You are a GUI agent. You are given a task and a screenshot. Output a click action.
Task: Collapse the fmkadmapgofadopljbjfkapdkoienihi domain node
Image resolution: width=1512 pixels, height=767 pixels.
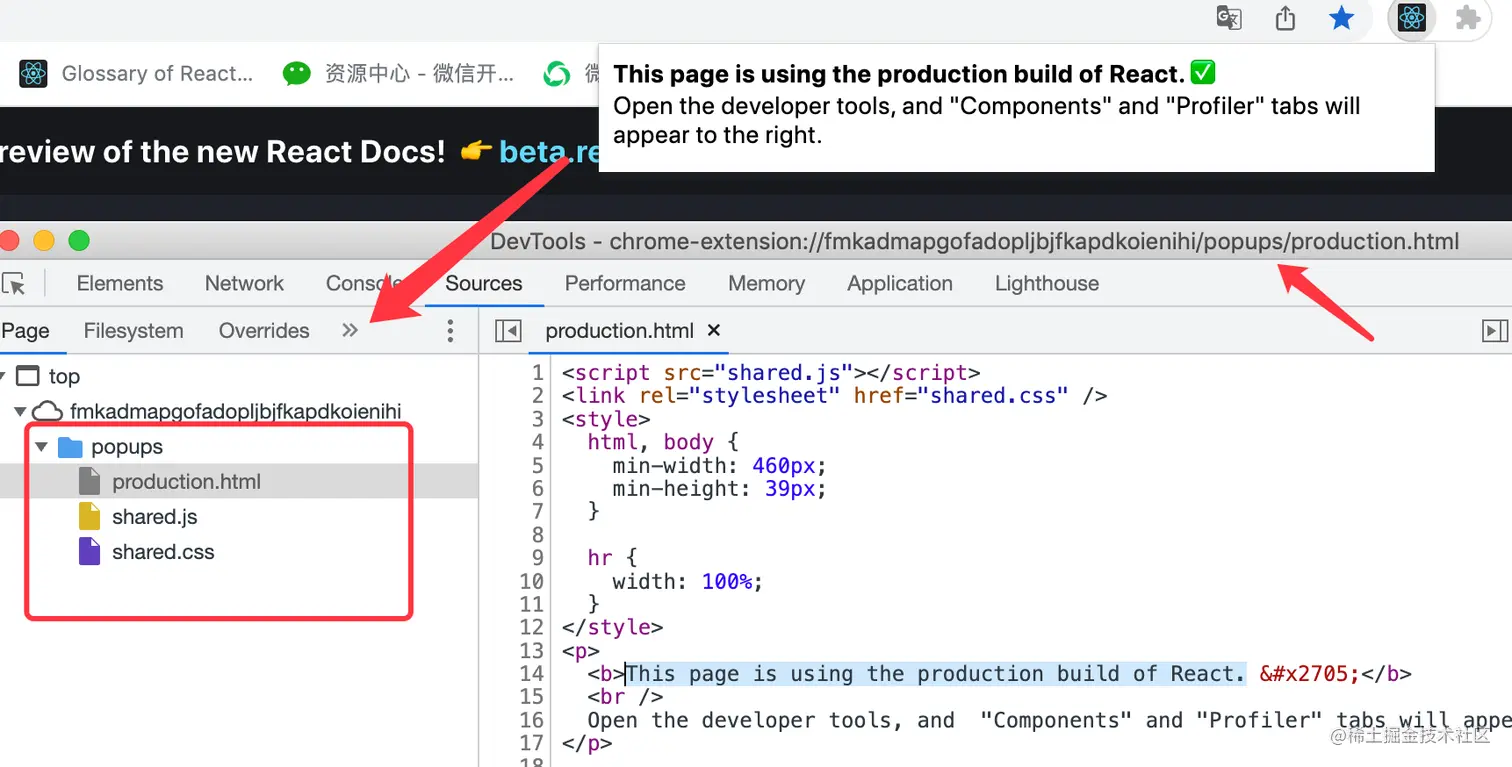20,412
